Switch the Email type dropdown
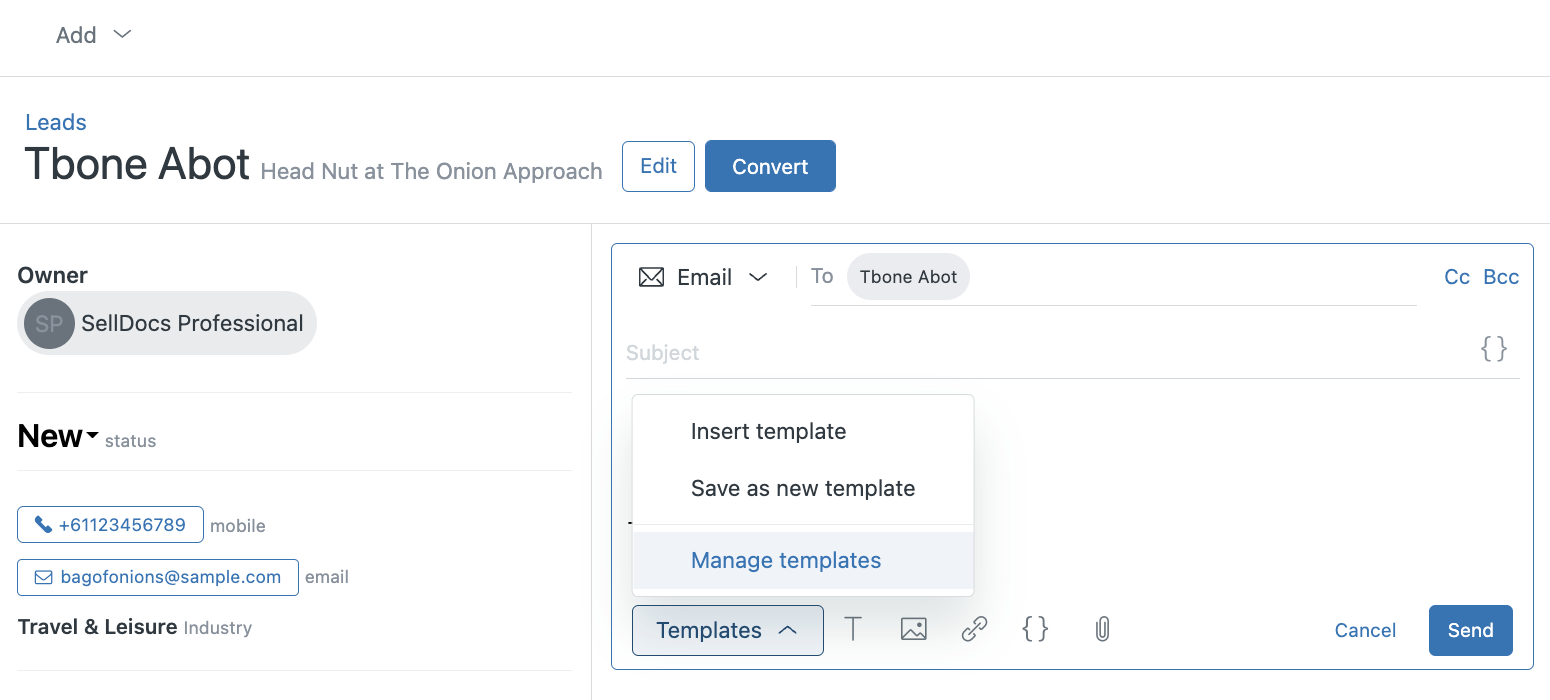Image resolution: width=1550 pixels, height=700 pixels. (703, 277)
